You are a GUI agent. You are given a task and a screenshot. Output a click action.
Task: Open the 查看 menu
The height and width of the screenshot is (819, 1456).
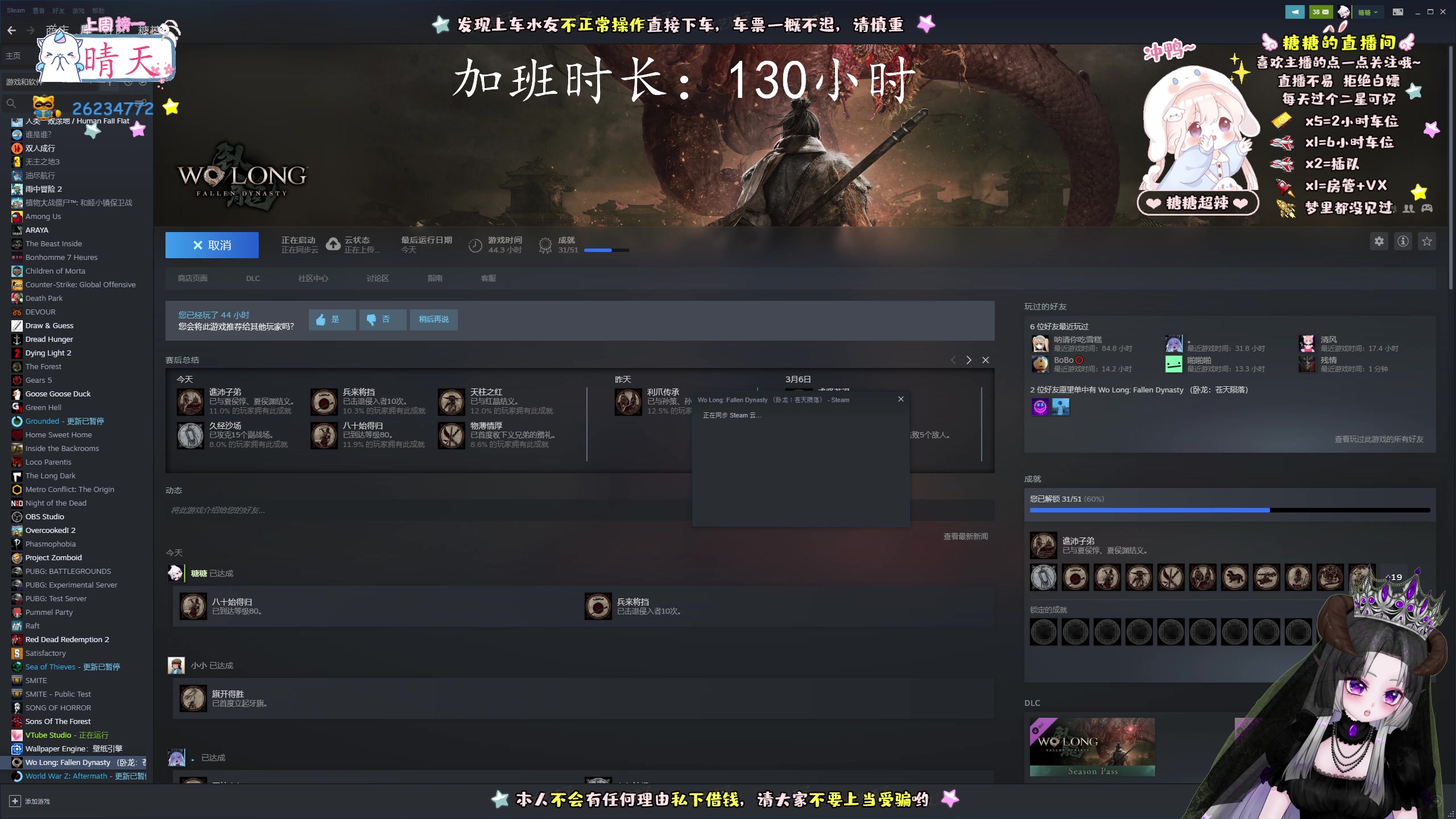pos(39,11)
